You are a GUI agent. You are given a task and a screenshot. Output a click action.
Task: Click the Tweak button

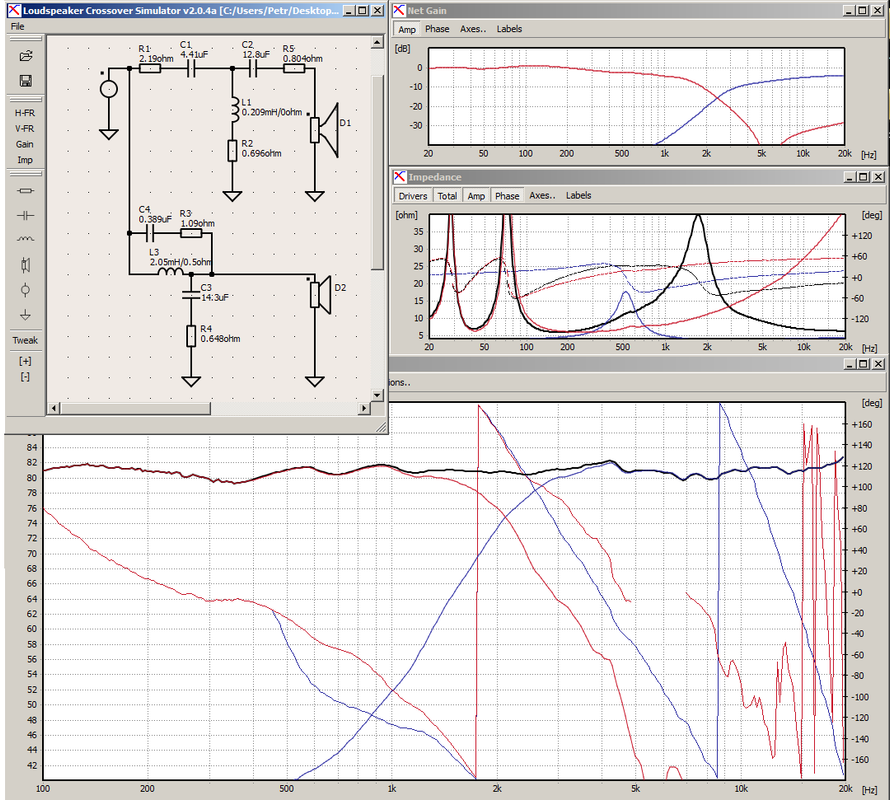click(26, 341)
